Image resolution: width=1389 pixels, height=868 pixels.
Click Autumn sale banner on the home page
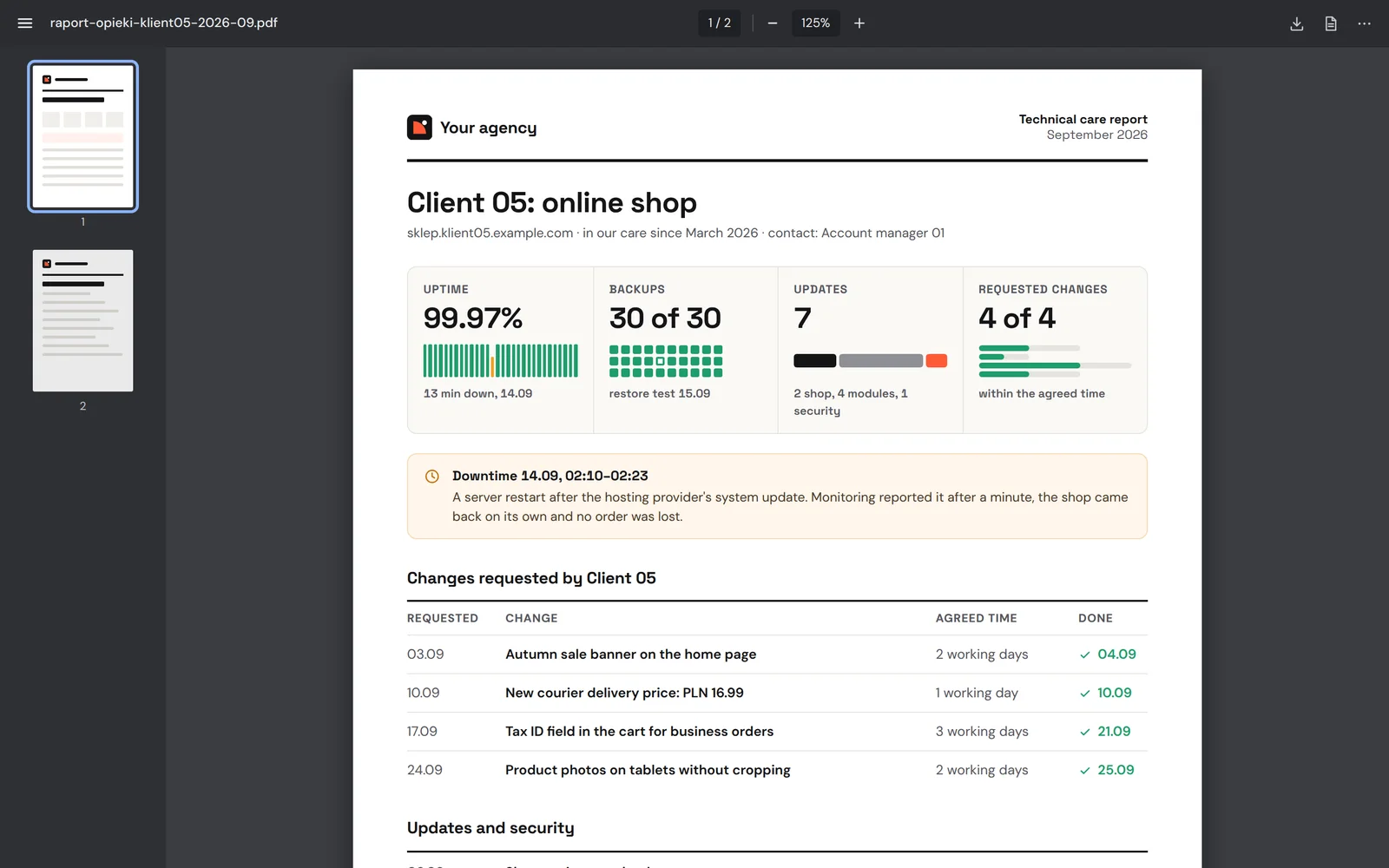tap(631, 654)
